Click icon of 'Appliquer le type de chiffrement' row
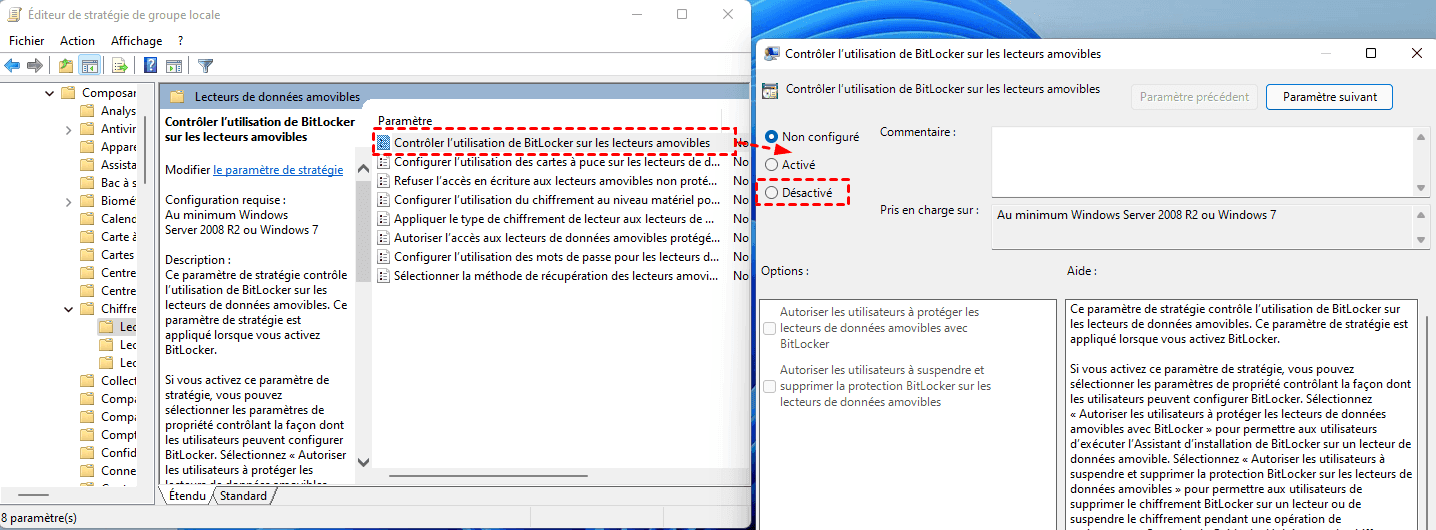Image resolution: width=1436 pixels, height=530 pixels. (384, 219)
